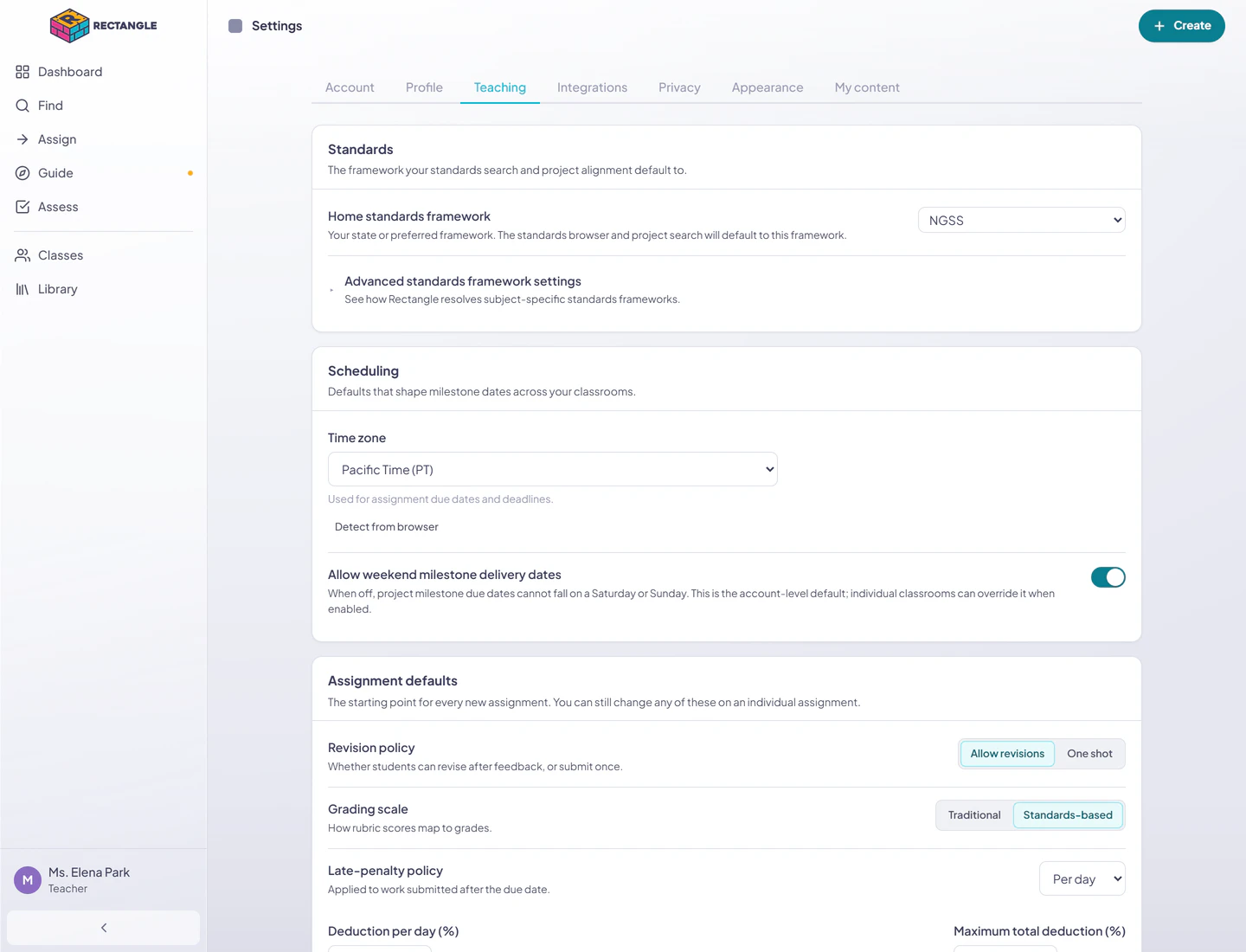1246x952 pixels.
Task: Switch to the Profile tab
Action: tap(424, 87)
